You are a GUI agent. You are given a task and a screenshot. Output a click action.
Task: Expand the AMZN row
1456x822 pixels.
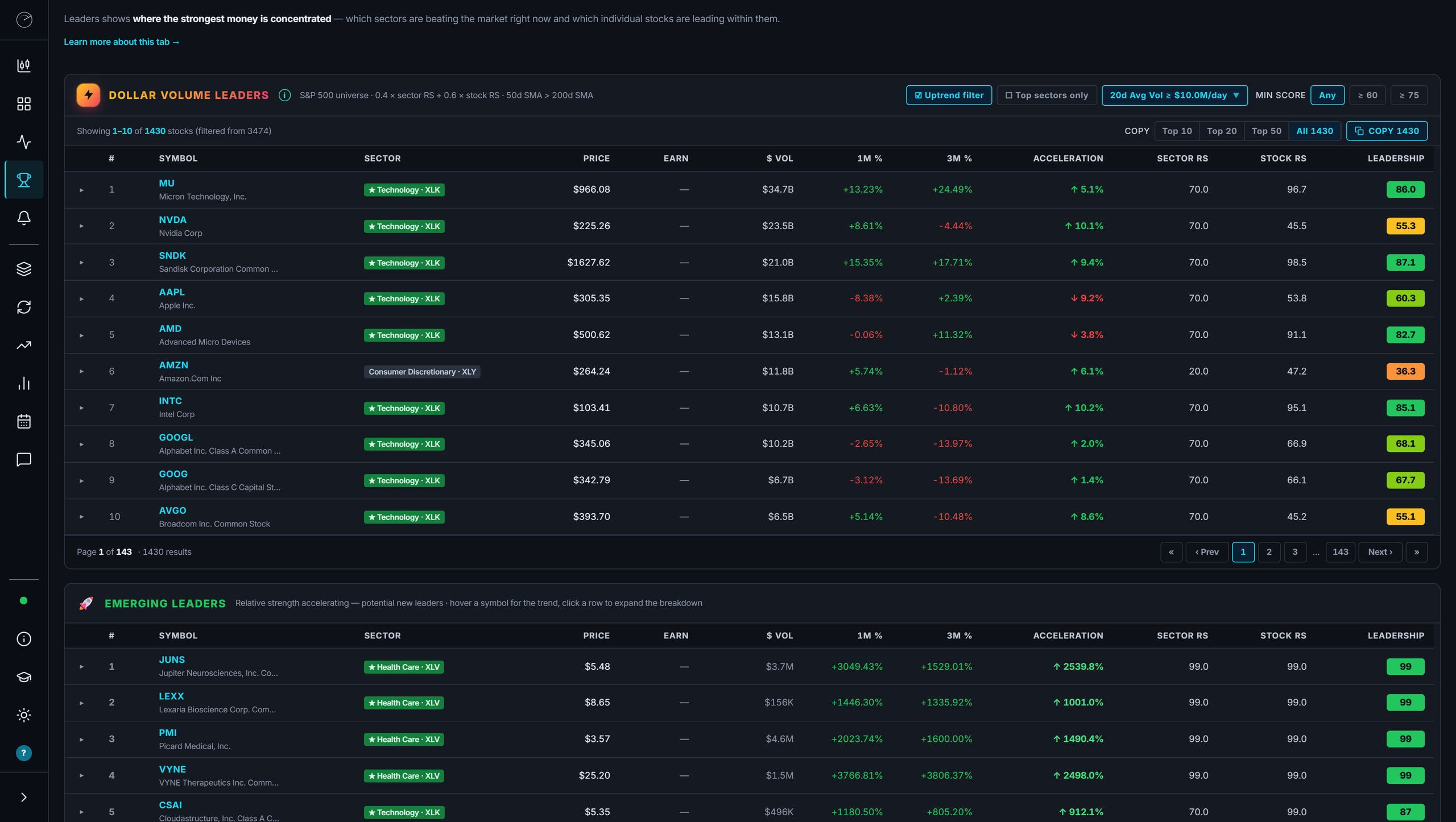[81, 372]
